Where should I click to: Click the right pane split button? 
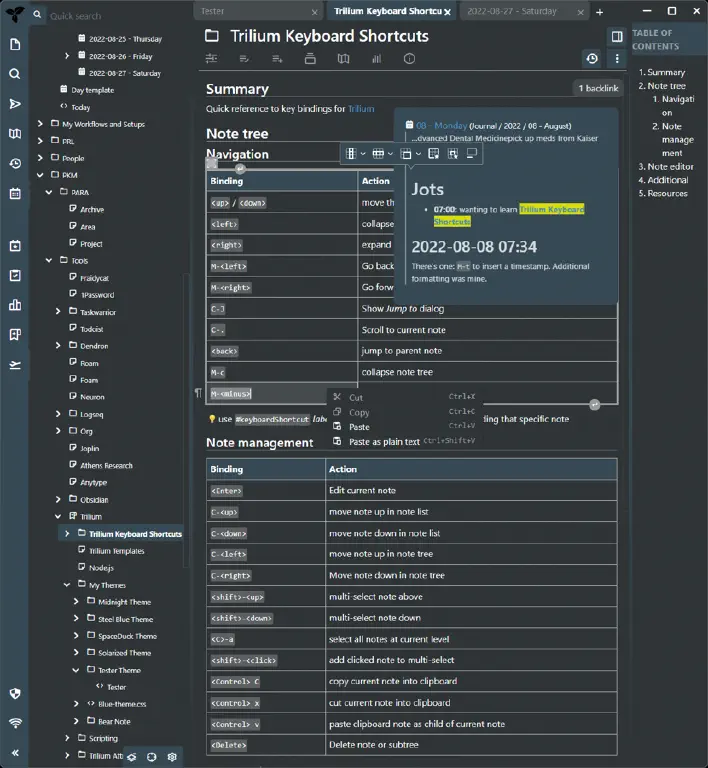coord(617,36)
